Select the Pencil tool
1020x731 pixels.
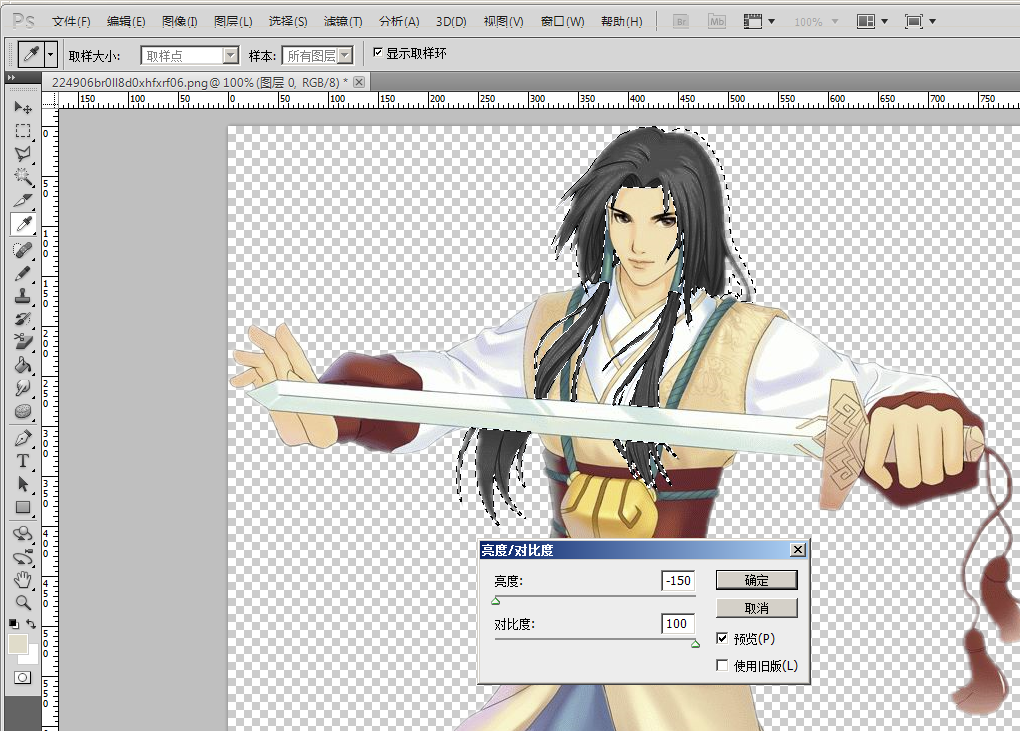point(23,273)
